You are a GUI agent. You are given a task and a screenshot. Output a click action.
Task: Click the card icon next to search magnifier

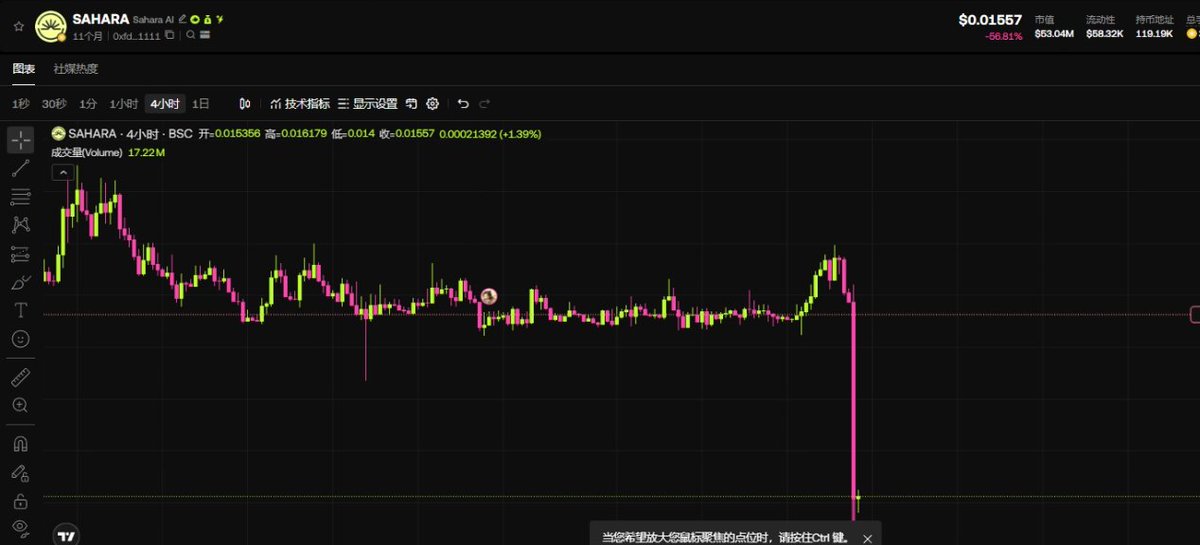(x=205, y=35)
